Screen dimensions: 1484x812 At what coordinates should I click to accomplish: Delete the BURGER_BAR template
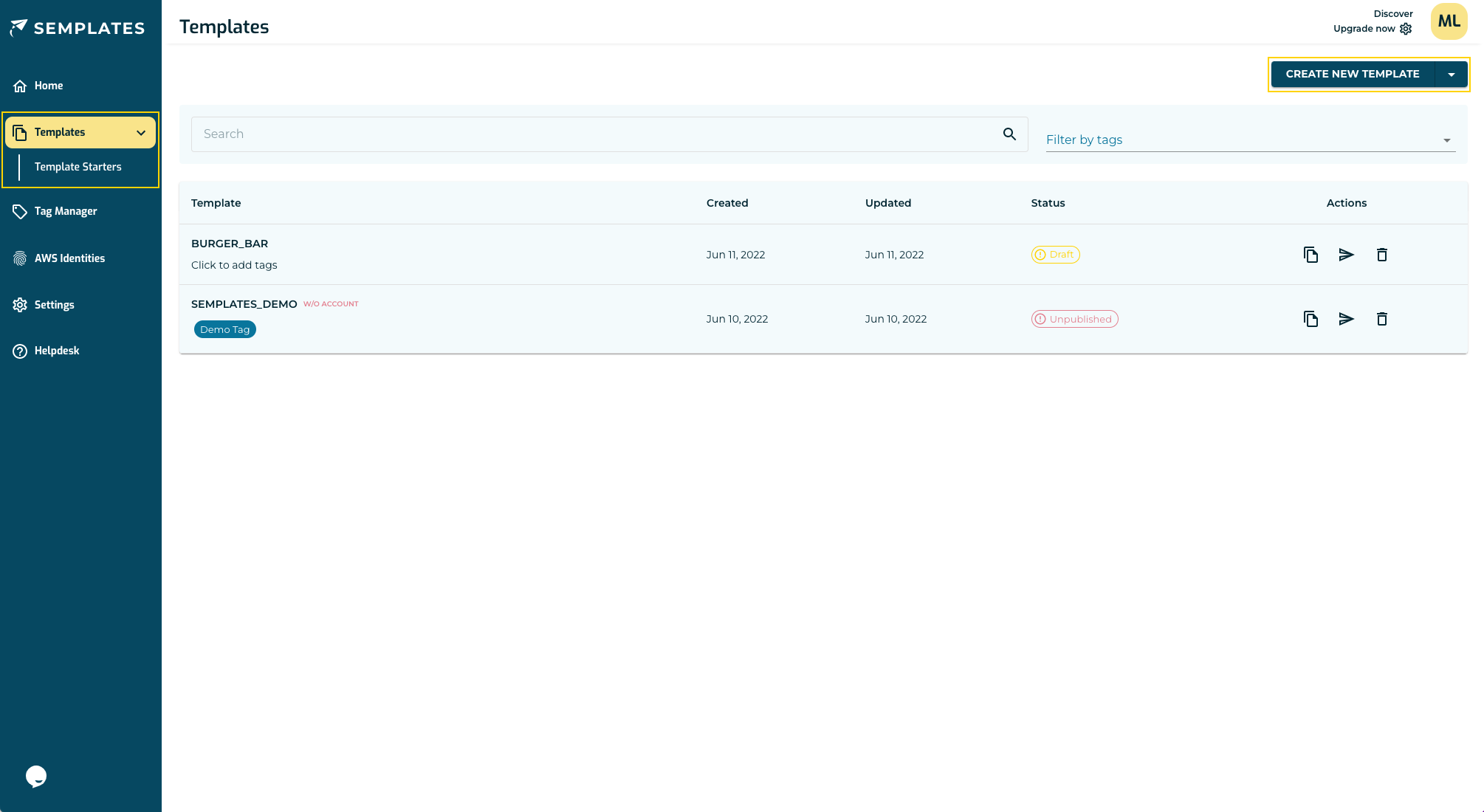1381,255
